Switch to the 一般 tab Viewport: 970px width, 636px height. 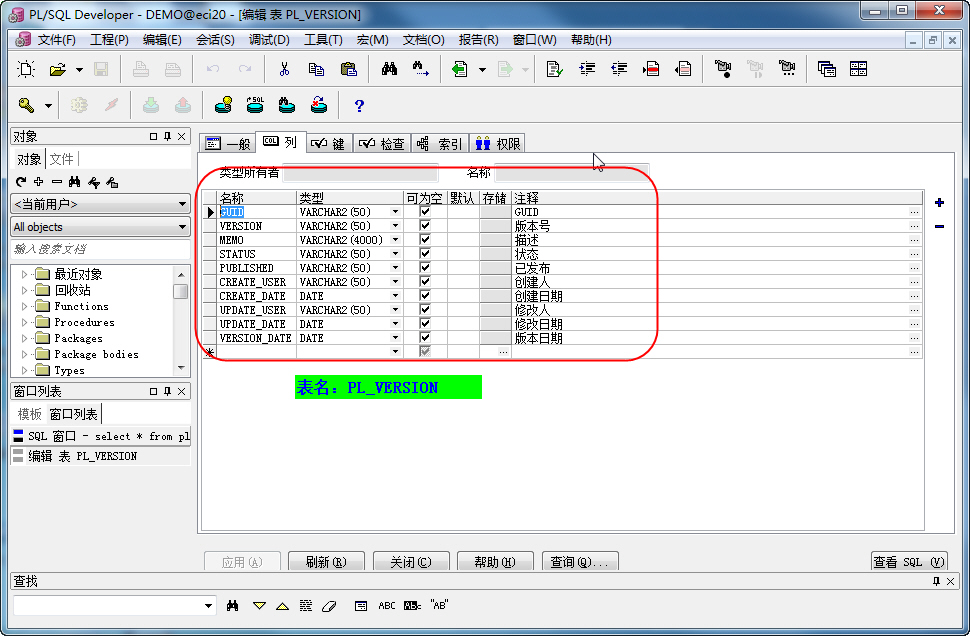[x=228, y=144]
